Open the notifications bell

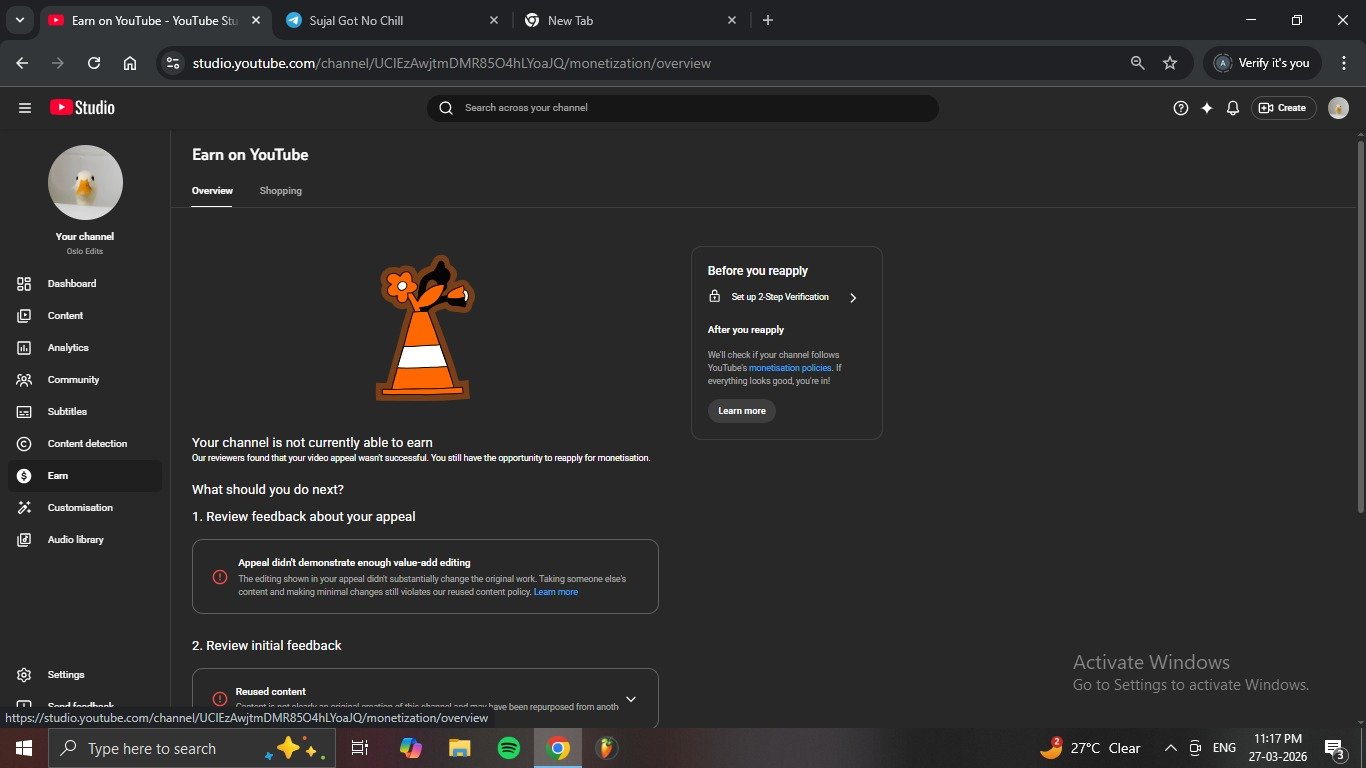tap(1233, 108)
